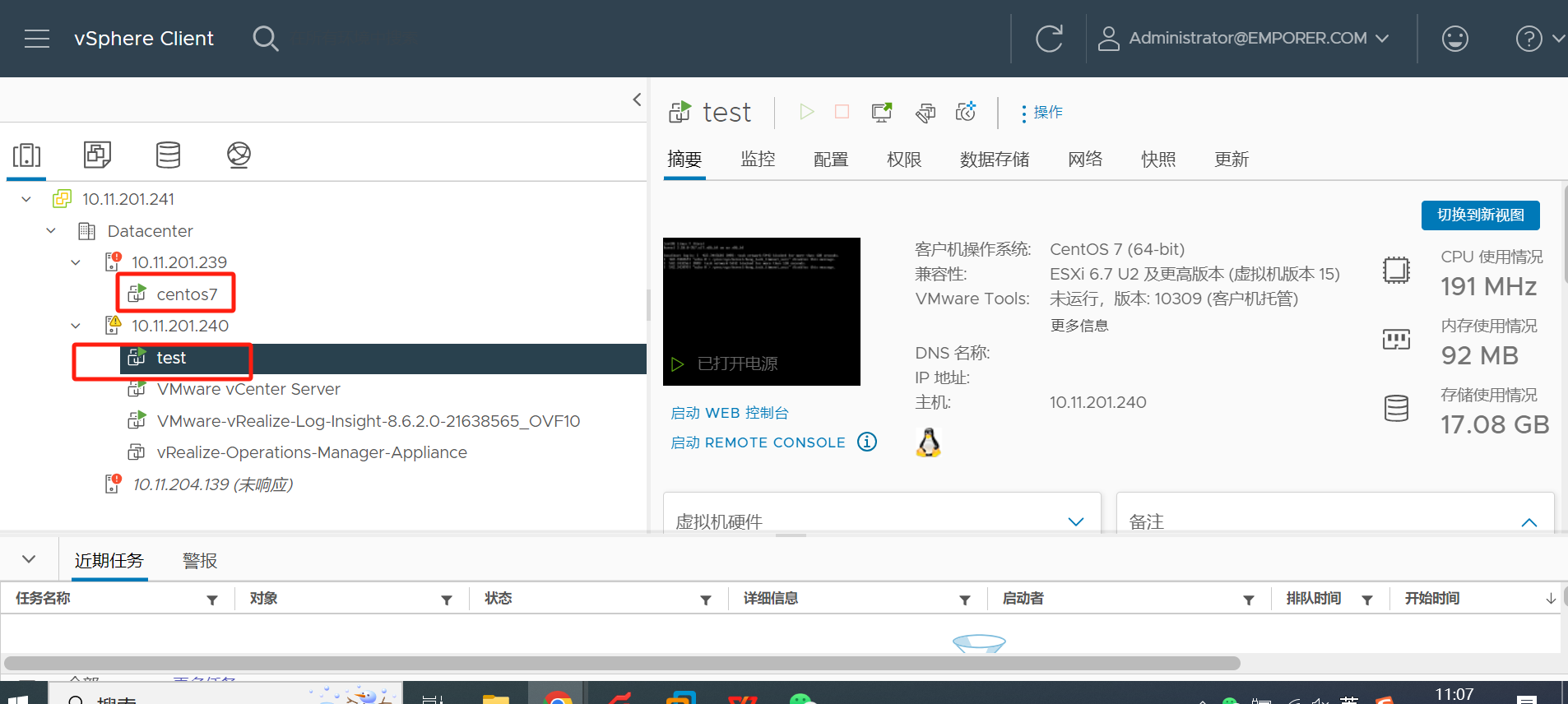The height and width of the screenshot is (704, 1568).
Task: Open the hamburger navigation menu
Action: [x=37, y=39]
